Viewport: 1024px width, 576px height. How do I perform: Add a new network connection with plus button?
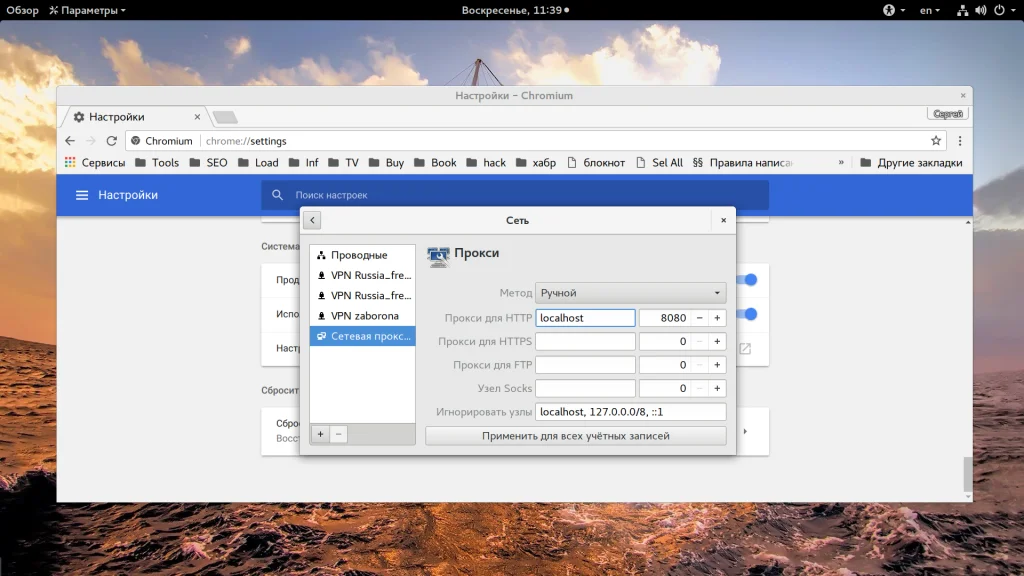320,434
